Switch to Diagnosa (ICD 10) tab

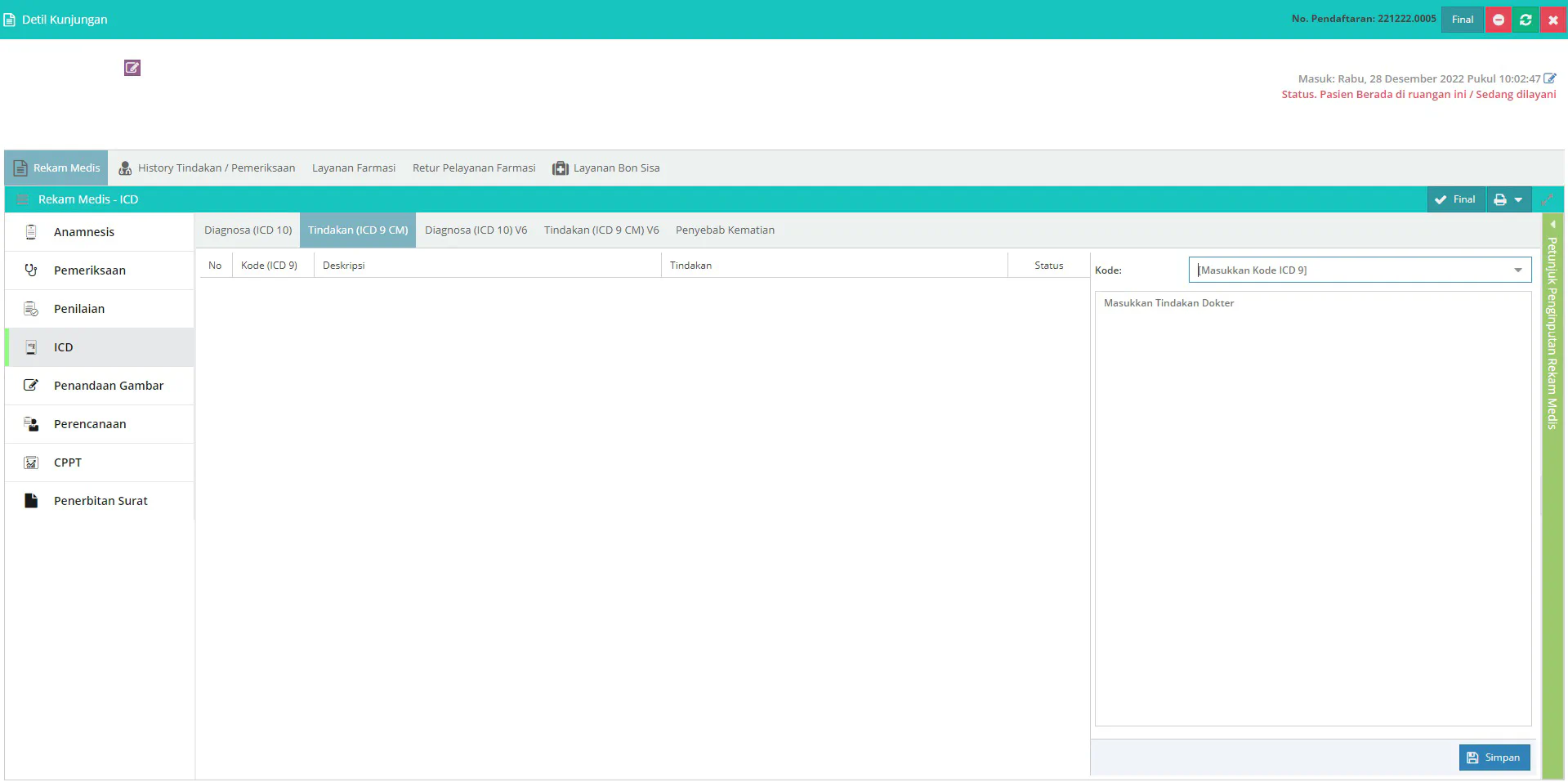(x=248, y=230)
